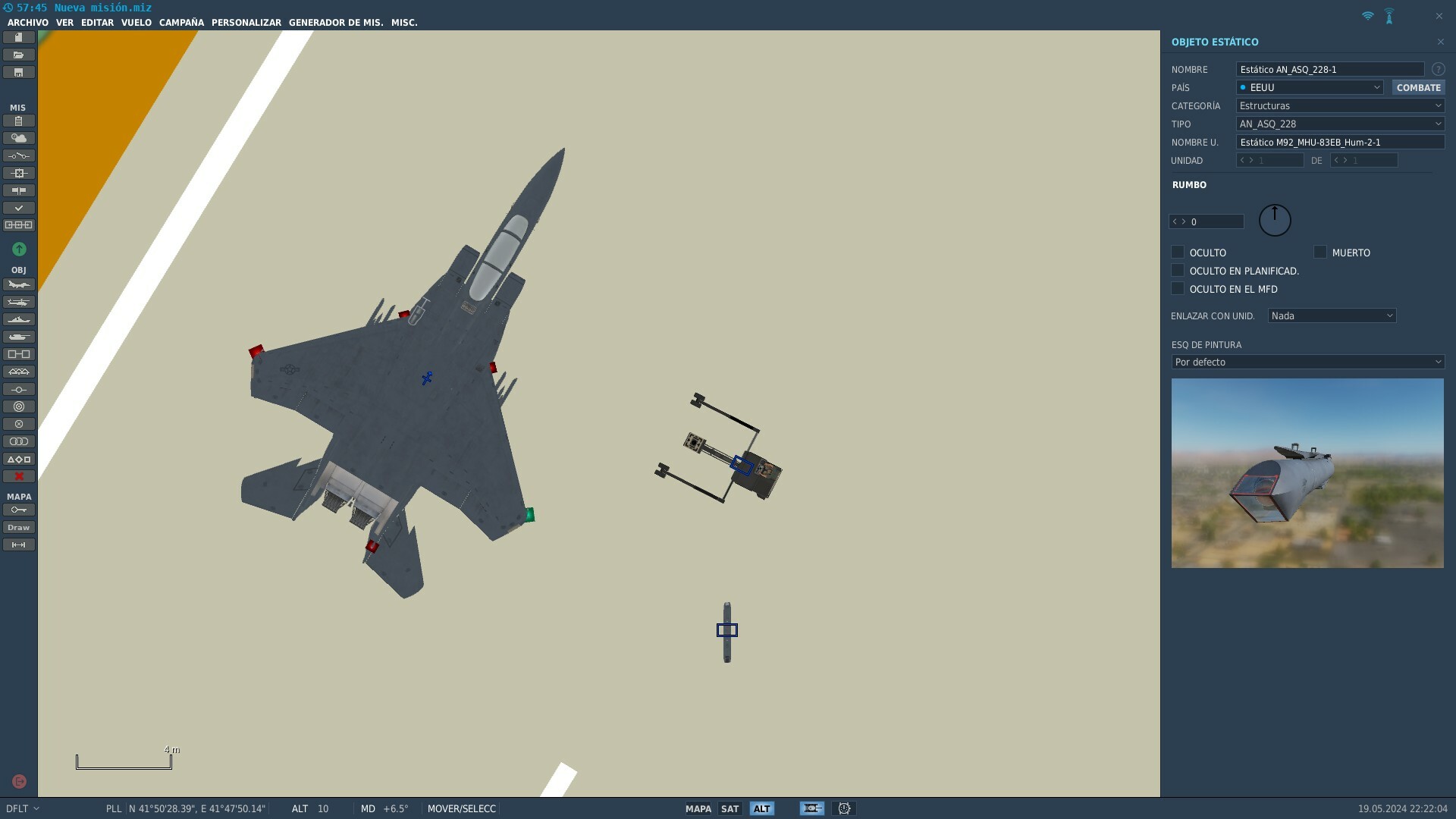Viewport: 1456px width, 819px height.
Task: Open the MISC. menu
Action: tap(404, 22)
